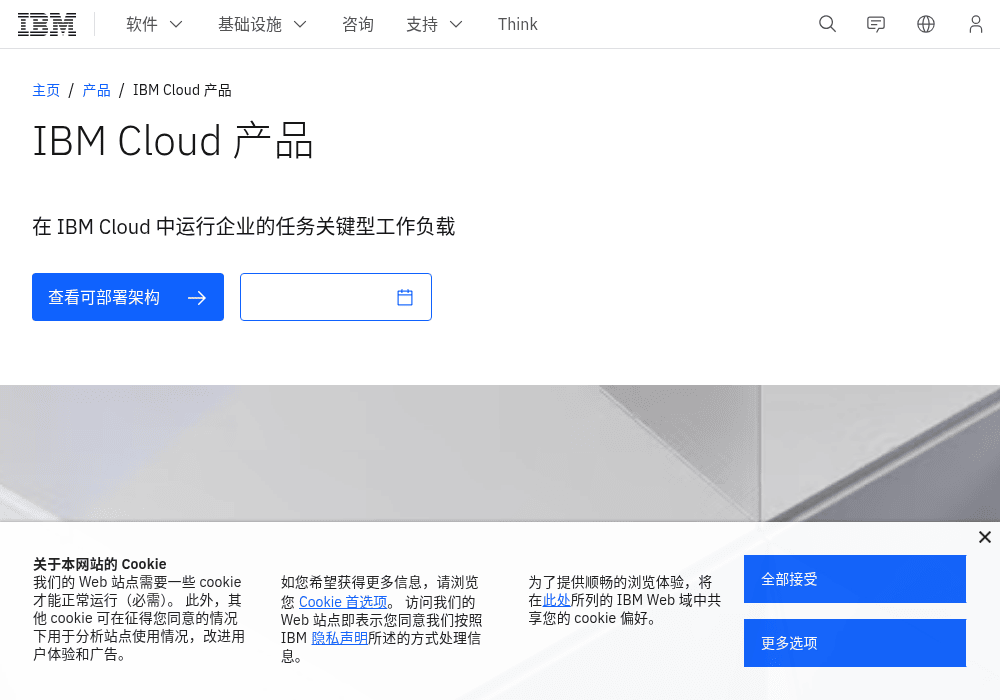Screen dimensions: 1000x700
Task: Close the cookie banner with the X
Action: coord(985,537)
